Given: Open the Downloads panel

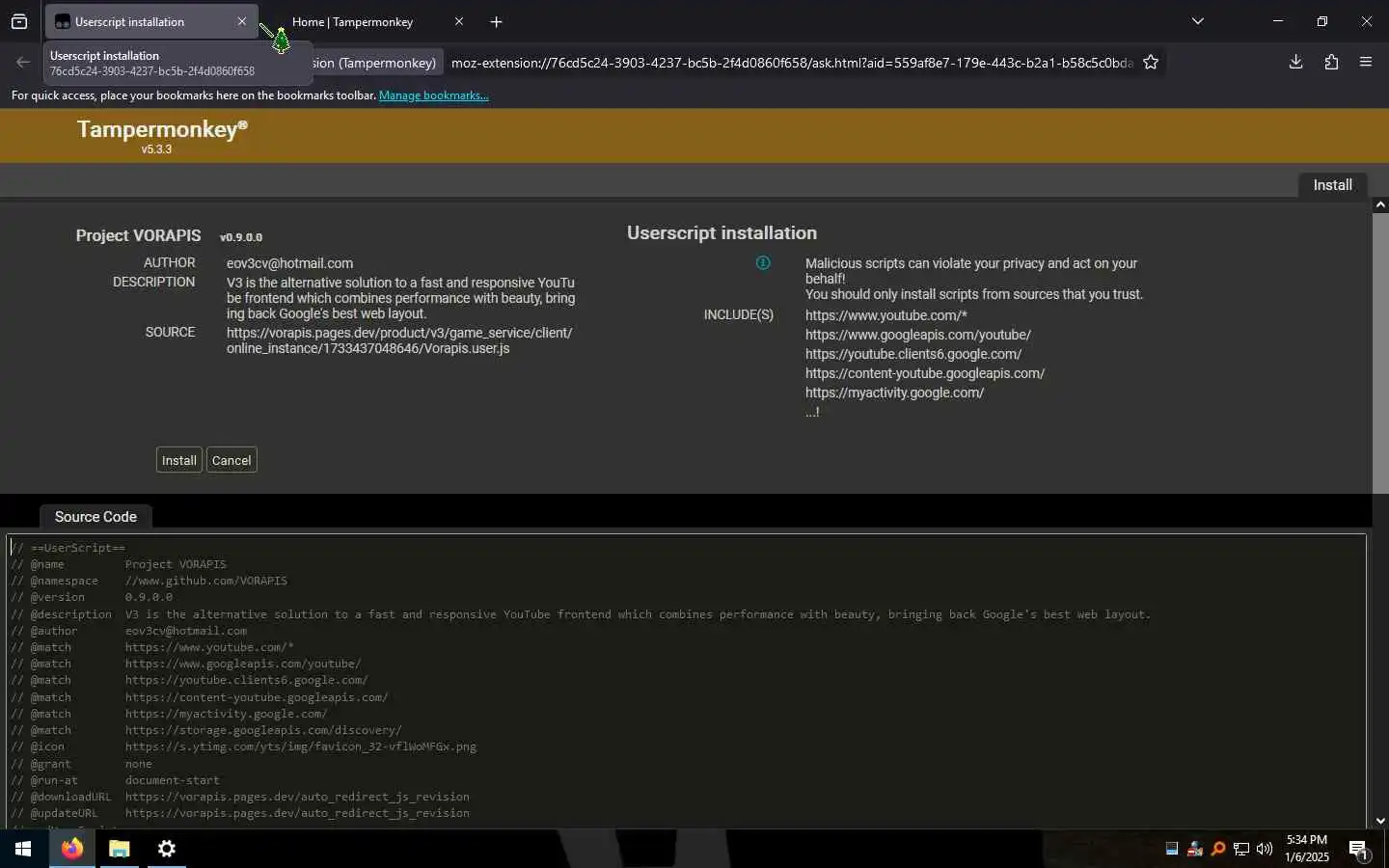Looking at the screenshot, I should [1295, 63].
